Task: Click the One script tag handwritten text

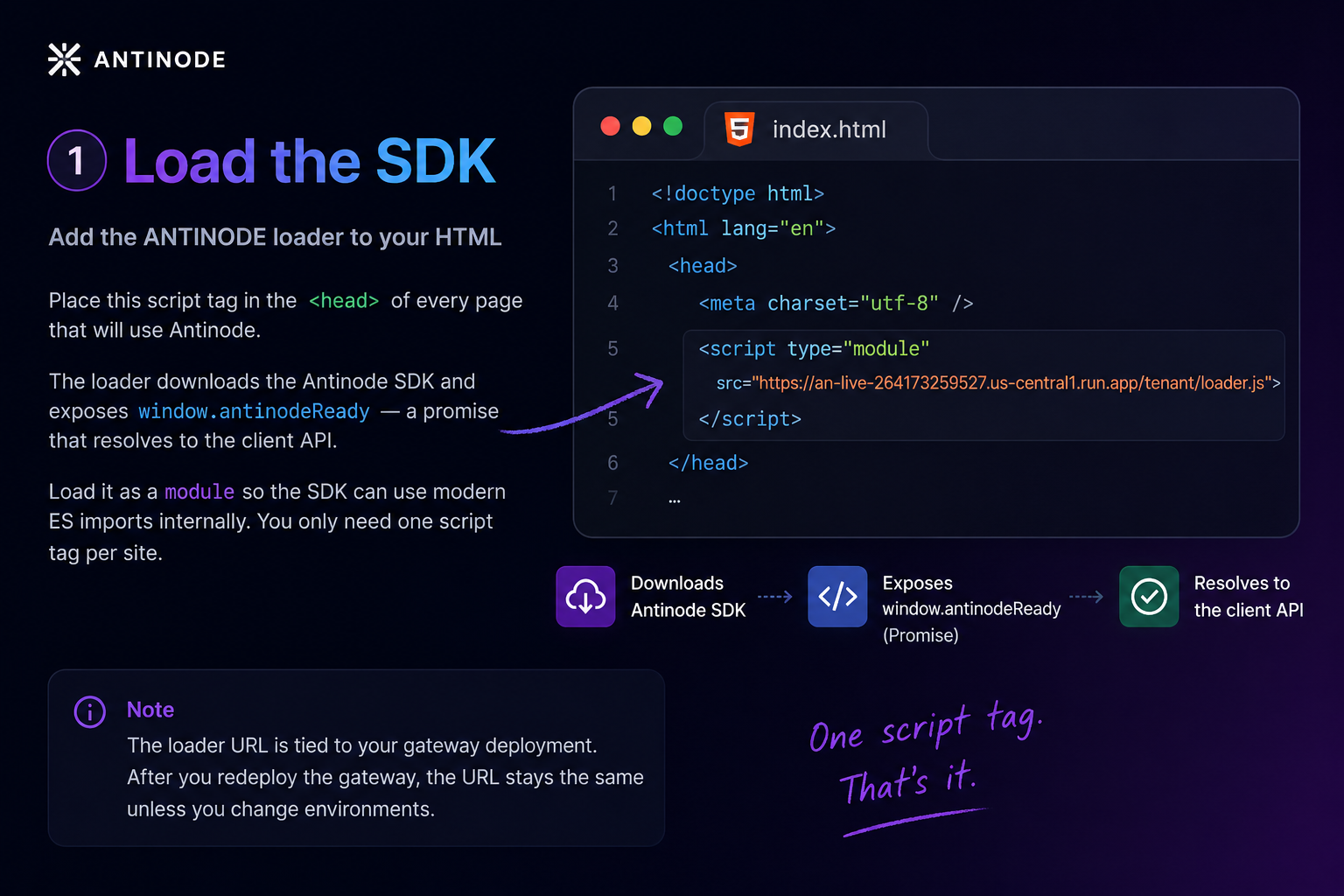Action: (926, 726)
